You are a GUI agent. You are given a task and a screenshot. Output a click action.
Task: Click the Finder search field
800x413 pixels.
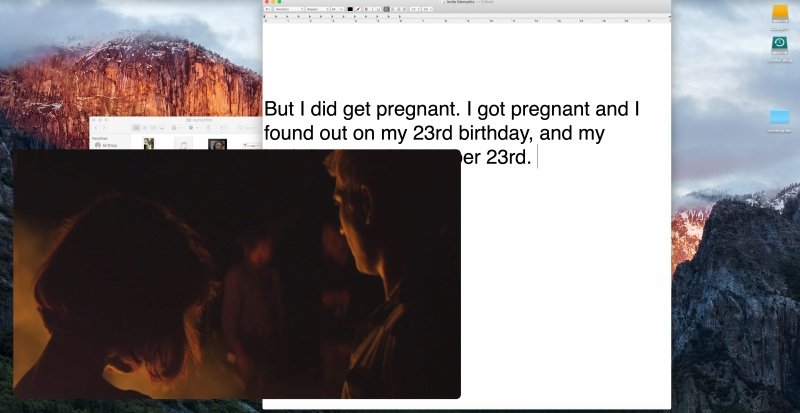[x=249, y=128]
